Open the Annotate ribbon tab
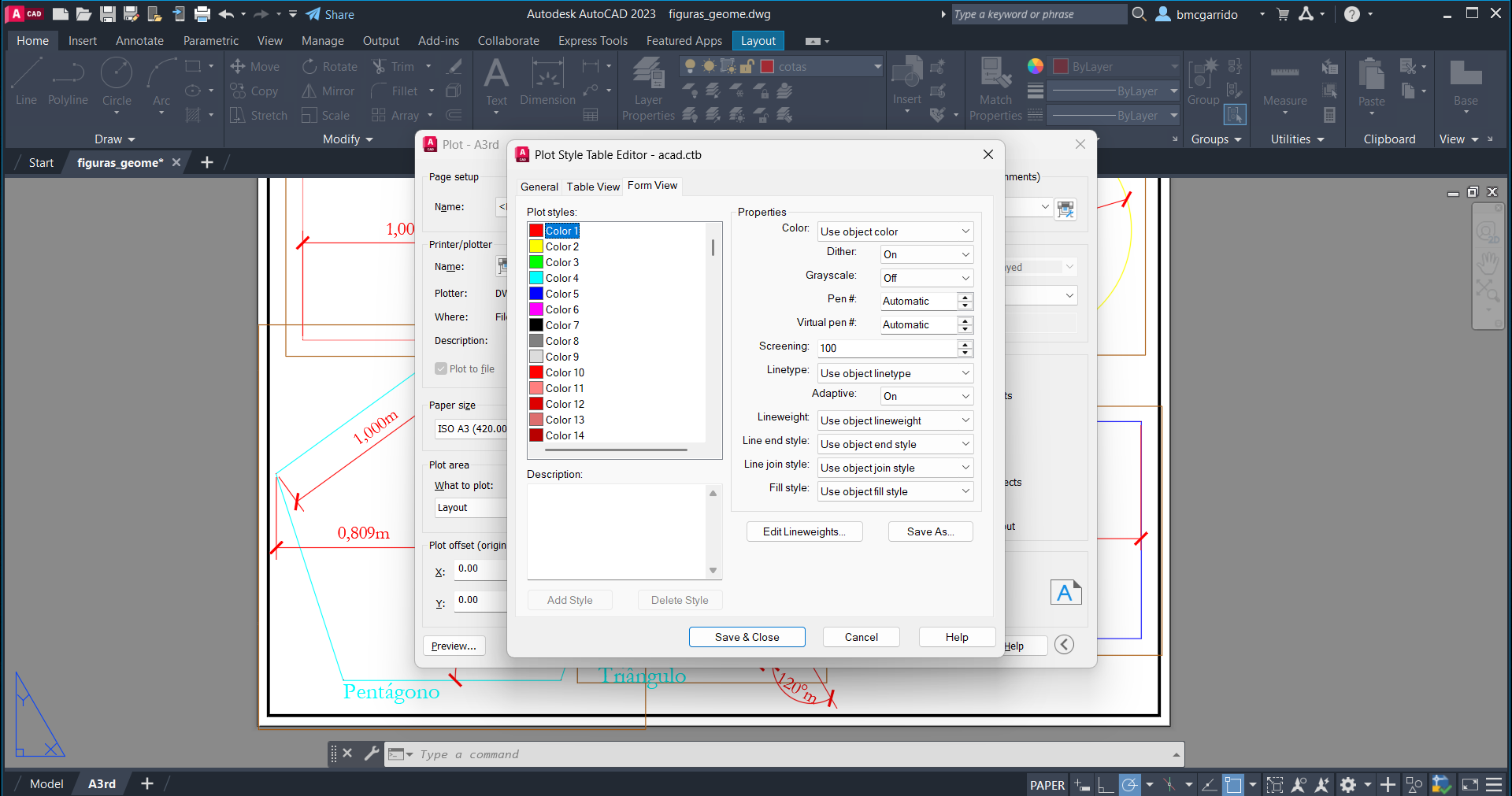The image size is (1512, 796). coord(139,41)
